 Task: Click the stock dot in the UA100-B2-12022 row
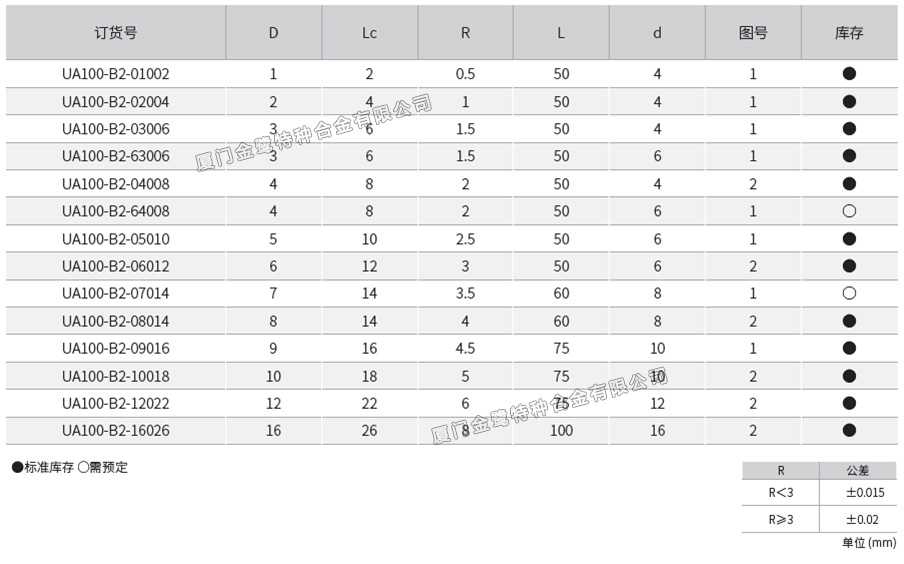(x=849, y=403)
